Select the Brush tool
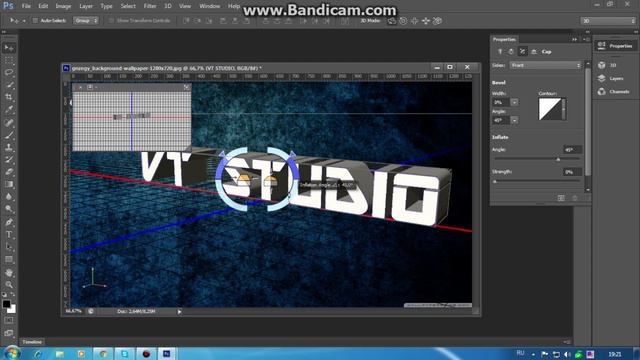 point(9,135)
